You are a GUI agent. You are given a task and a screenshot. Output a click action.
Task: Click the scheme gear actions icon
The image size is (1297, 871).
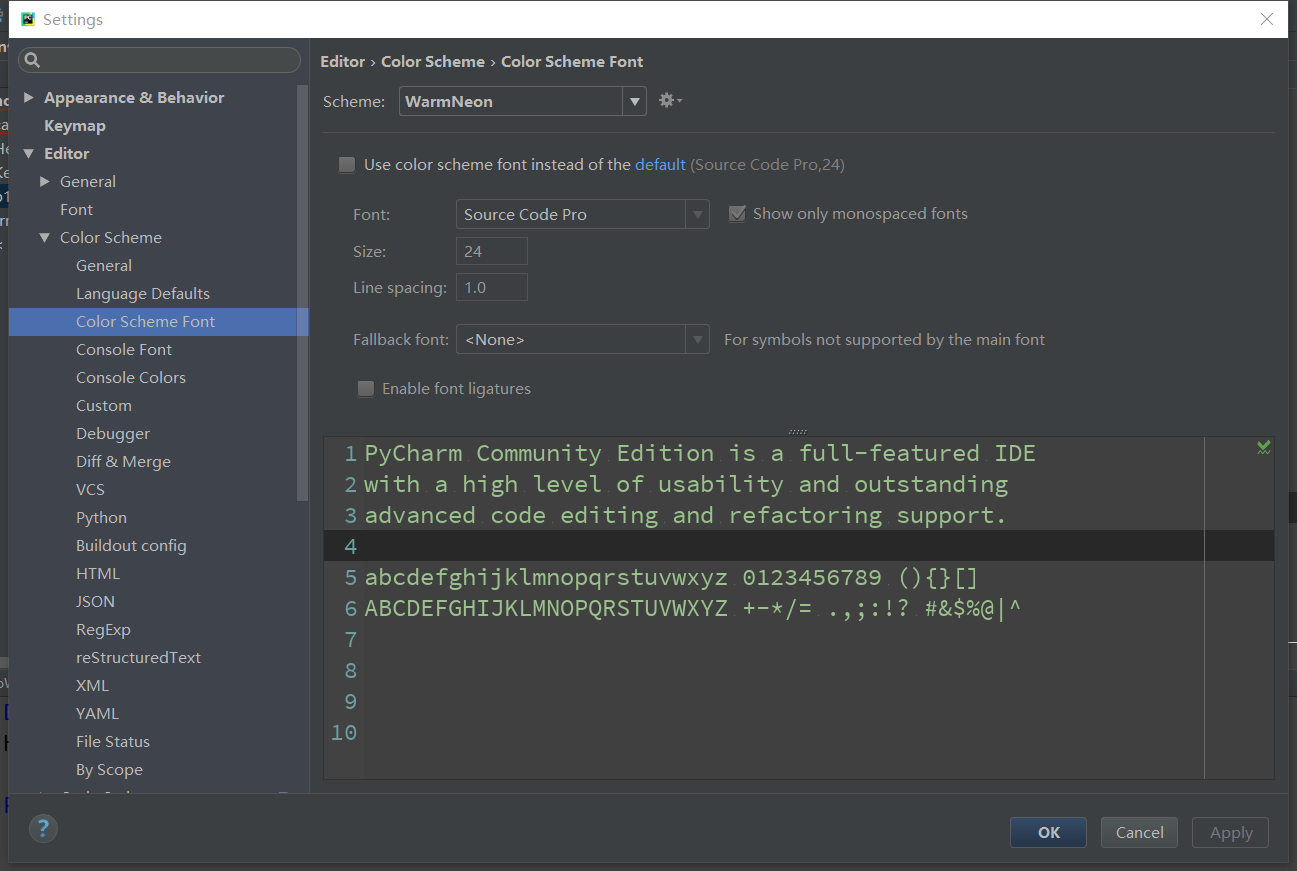[670, 100]
